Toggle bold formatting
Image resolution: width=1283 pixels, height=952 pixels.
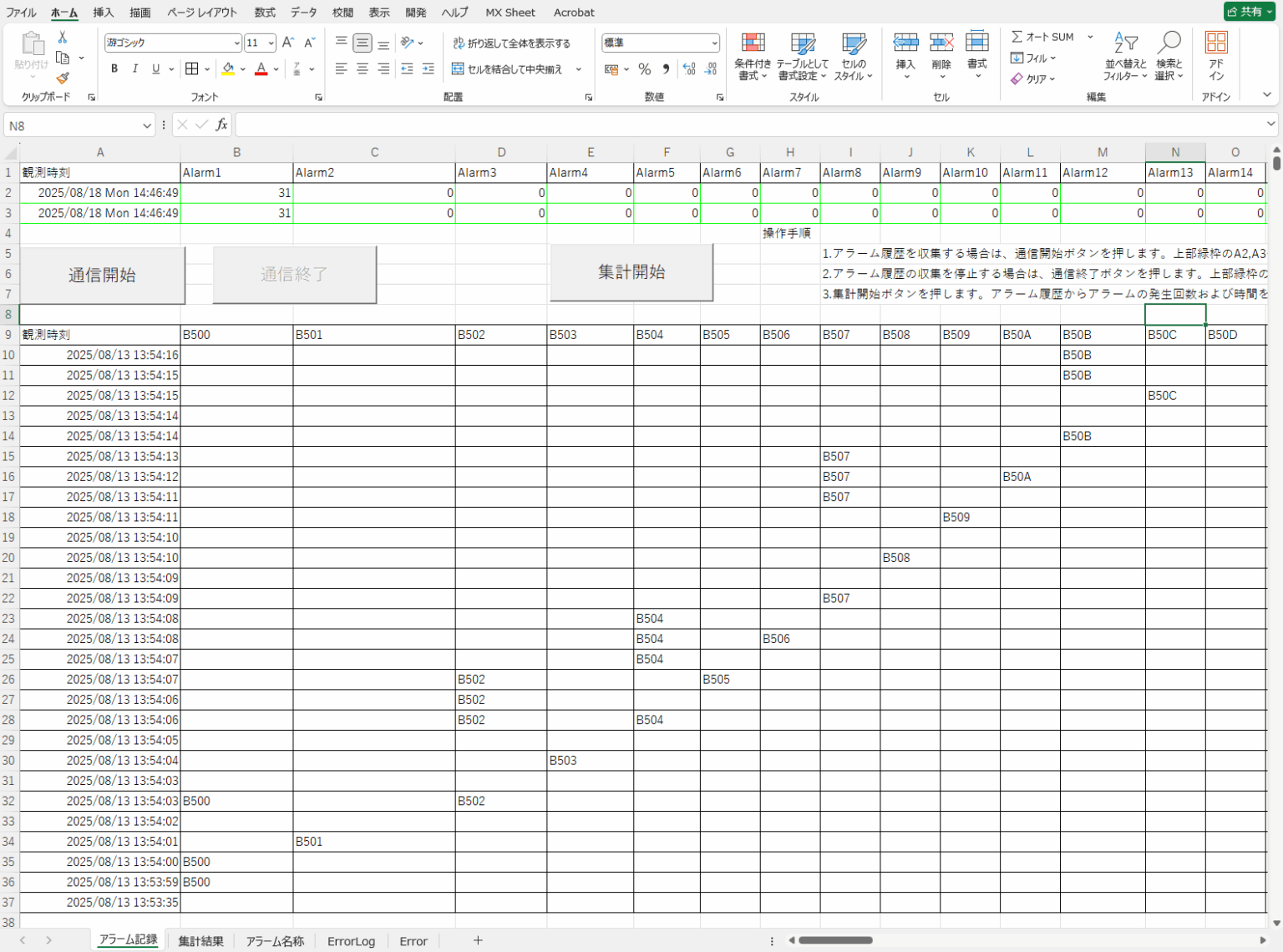click(x=114, y=69)
